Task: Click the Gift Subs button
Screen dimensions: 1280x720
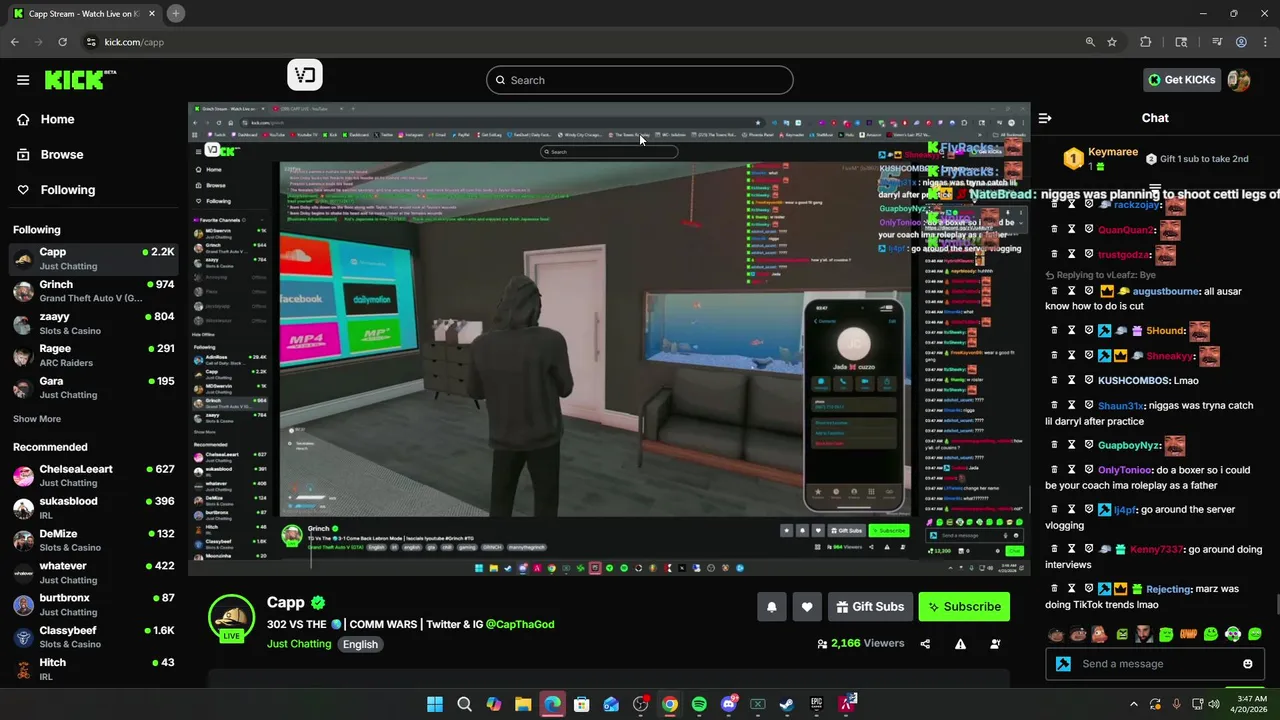Action: pos(870,607)
